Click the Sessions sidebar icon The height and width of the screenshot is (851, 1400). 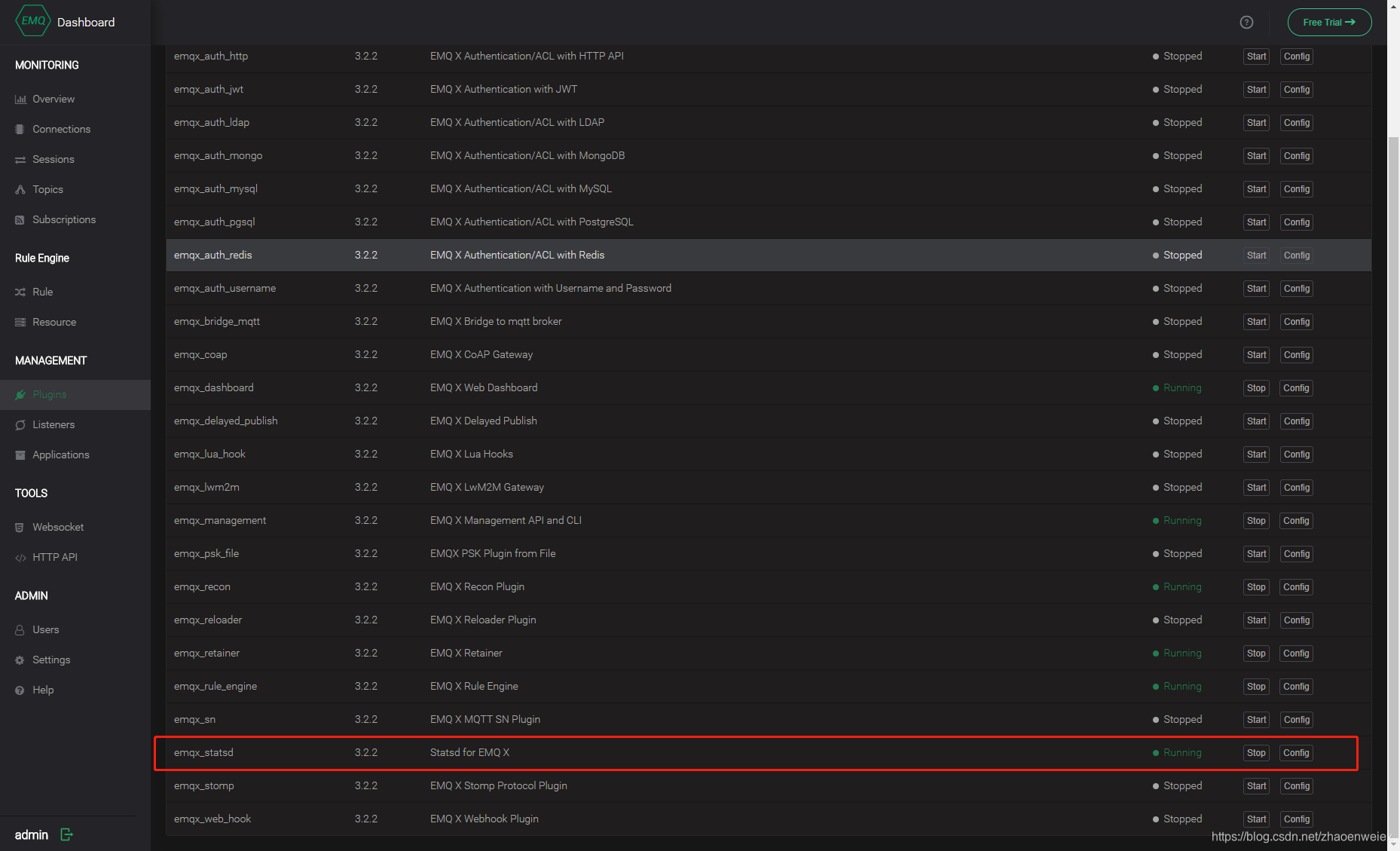[20, 160]
